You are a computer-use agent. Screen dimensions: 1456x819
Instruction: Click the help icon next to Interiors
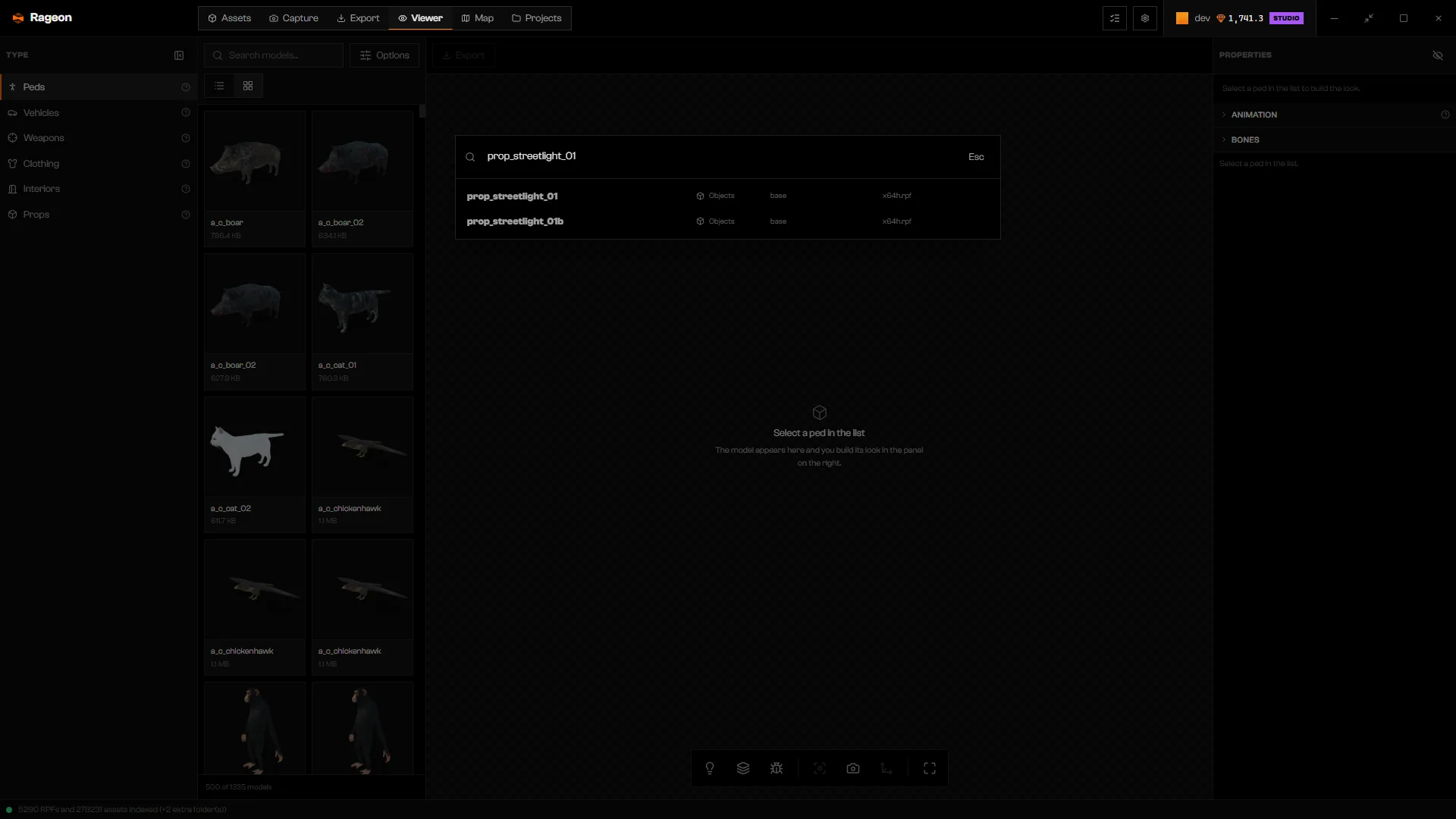[186, 189]
